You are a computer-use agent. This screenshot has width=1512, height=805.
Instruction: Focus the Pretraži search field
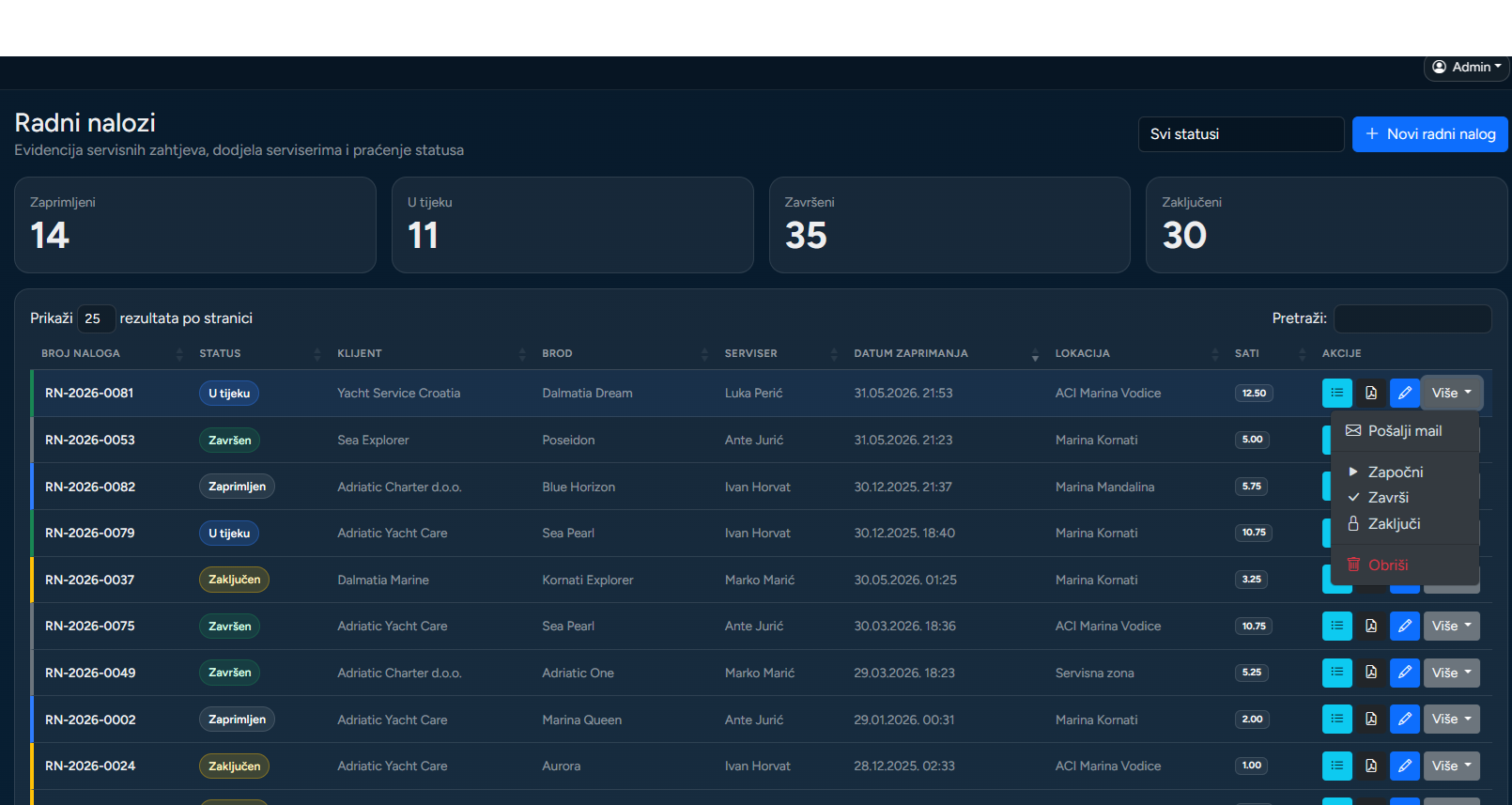[1412, 318]
